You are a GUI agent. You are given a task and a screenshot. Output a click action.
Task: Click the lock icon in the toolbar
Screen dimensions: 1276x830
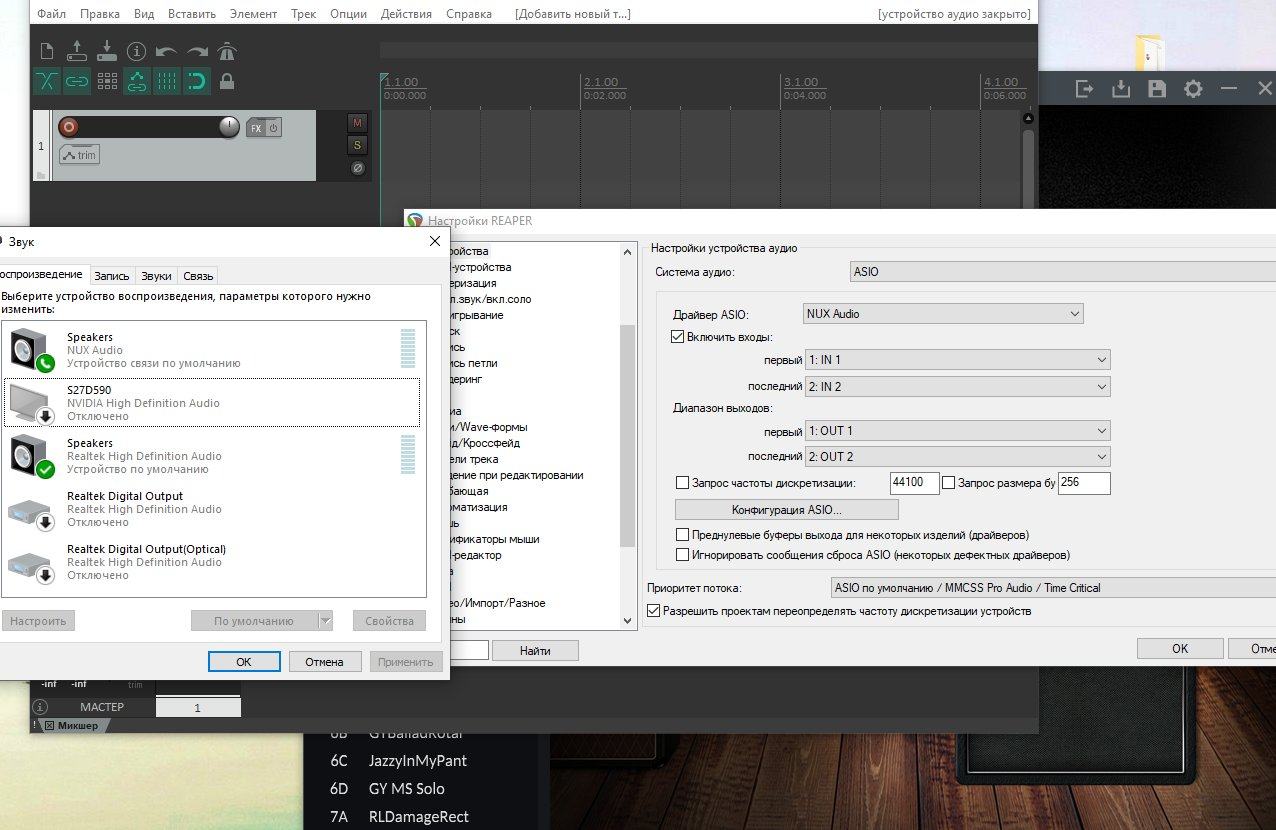[227, 81]
